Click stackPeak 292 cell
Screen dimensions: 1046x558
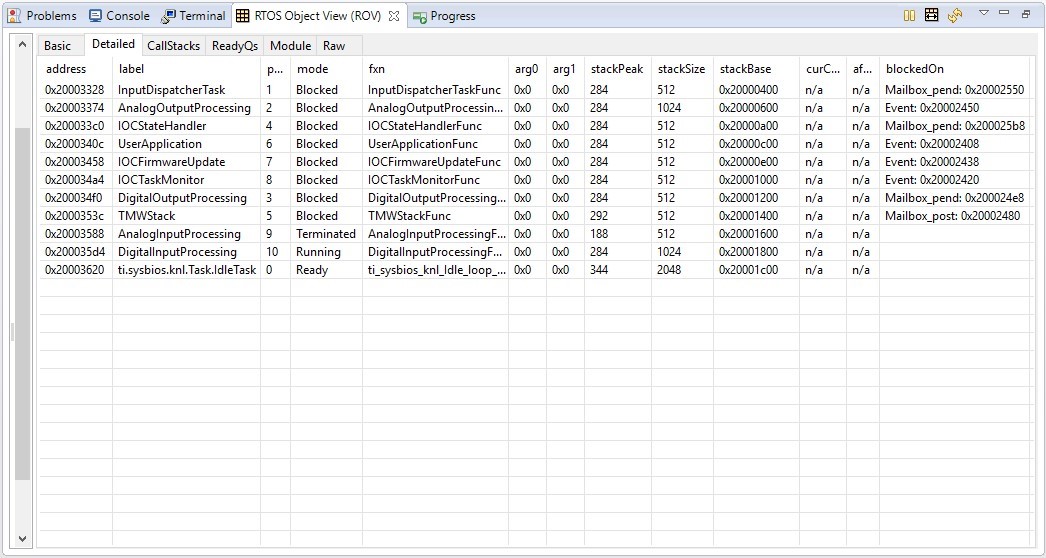[618, 216]
